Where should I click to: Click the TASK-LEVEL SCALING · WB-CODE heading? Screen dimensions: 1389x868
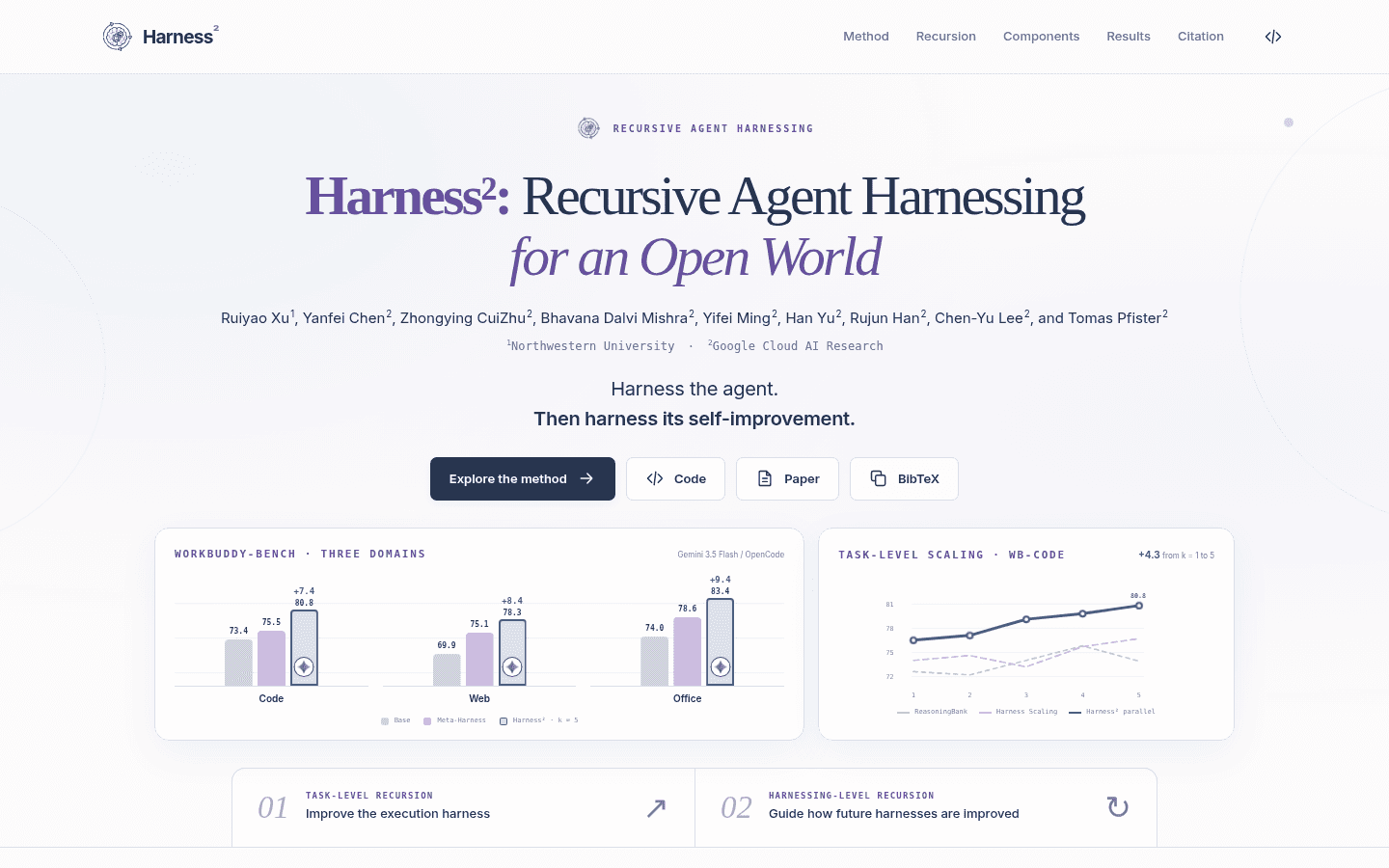(x=952, y=555)
